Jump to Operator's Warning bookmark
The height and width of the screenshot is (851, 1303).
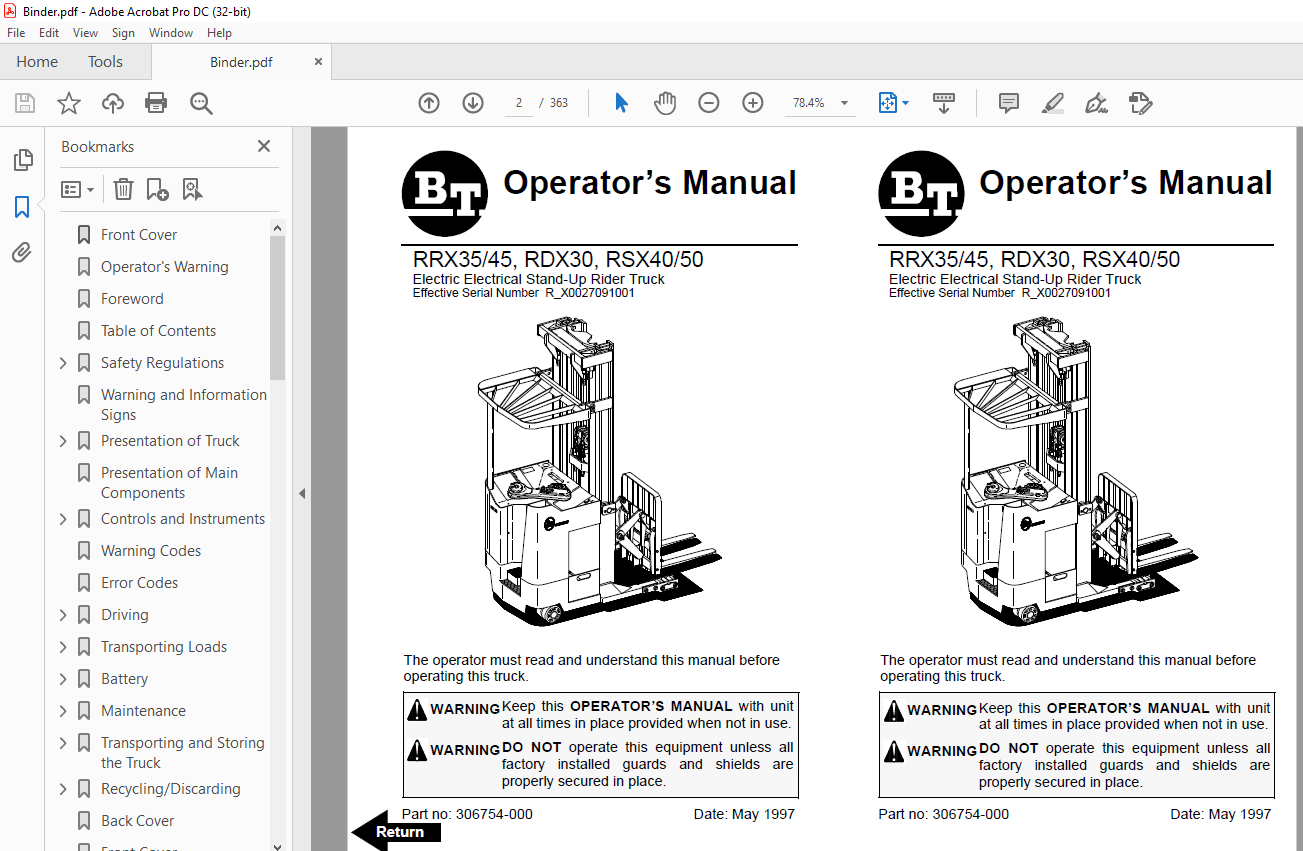164,267
